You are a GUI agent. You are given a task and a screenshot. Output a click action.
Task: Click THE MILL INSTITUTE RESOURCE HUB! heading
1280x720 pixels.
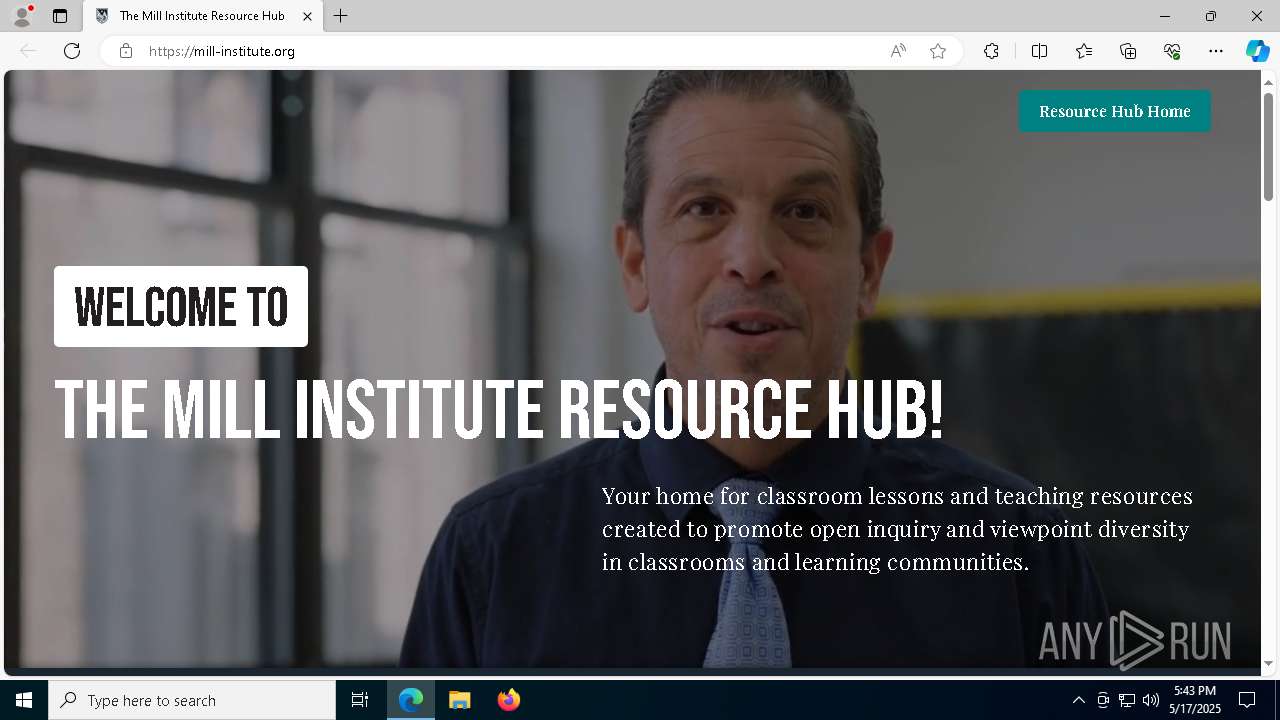pyautogui.click(x=498, y=410)
